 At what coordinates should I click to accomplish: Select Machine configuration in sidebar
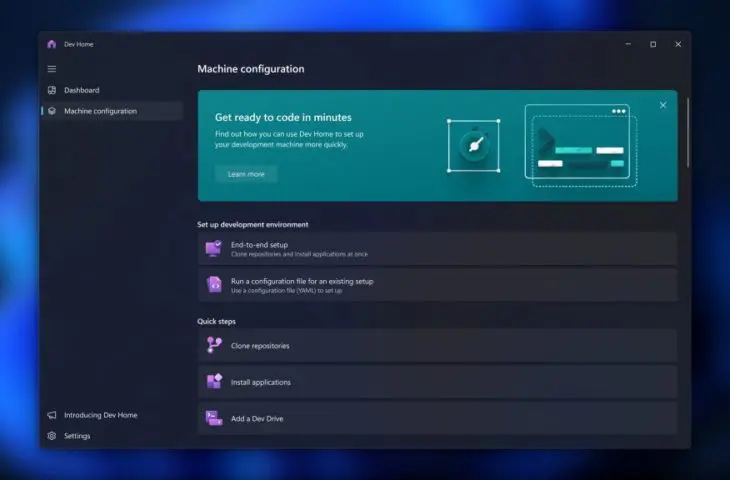click(112, 111)
